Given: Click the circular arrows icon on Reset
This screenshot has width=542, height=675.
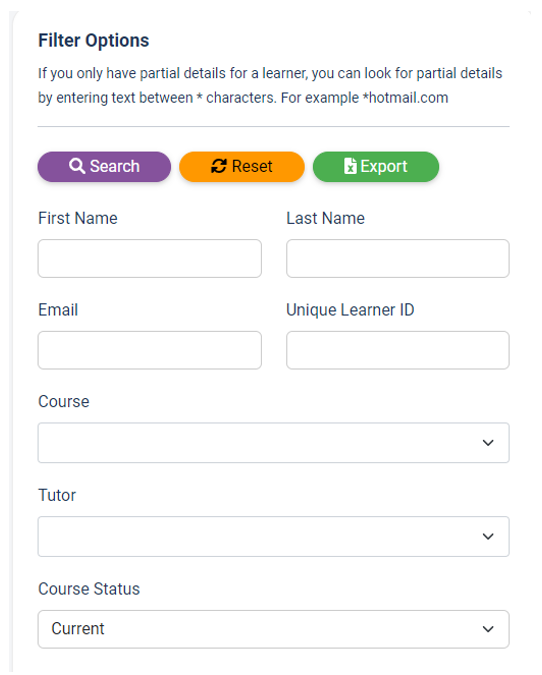Looking at the screenshot, I should pyautogui.click(x=219, y=166).
